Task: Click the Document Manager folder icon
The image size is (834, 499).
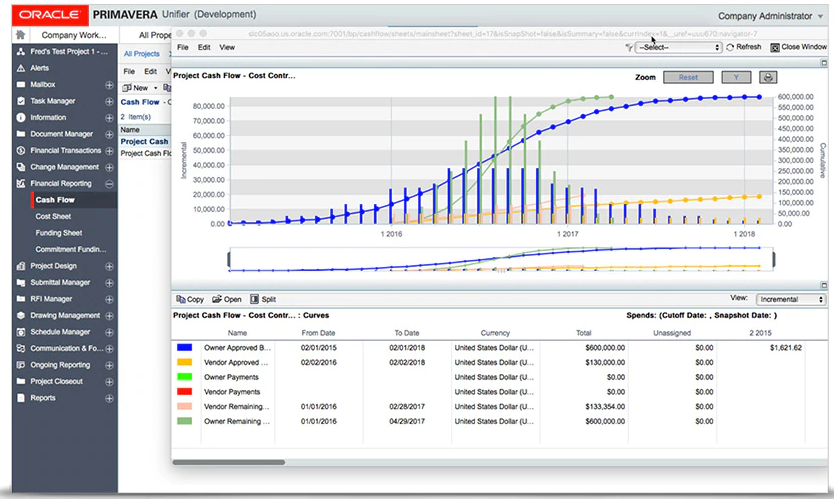Action: pyautogui.click(x=21, y=134)
